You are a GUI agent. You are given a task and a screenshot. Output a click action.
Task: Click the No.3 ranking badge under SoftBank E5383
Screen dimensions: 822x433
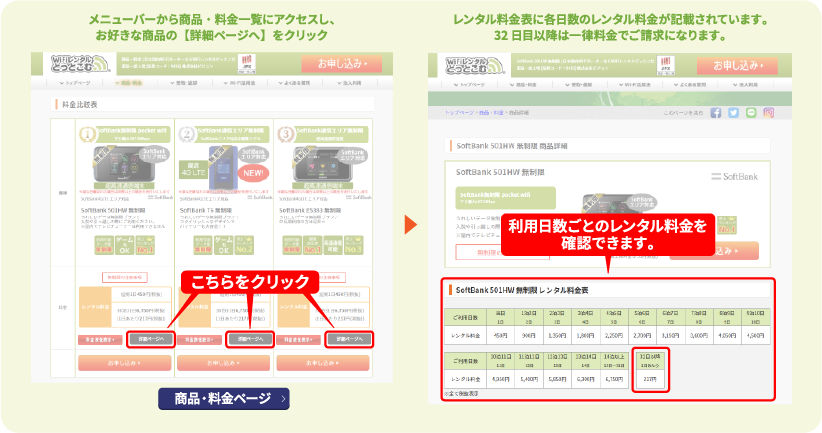coord(353,245)
